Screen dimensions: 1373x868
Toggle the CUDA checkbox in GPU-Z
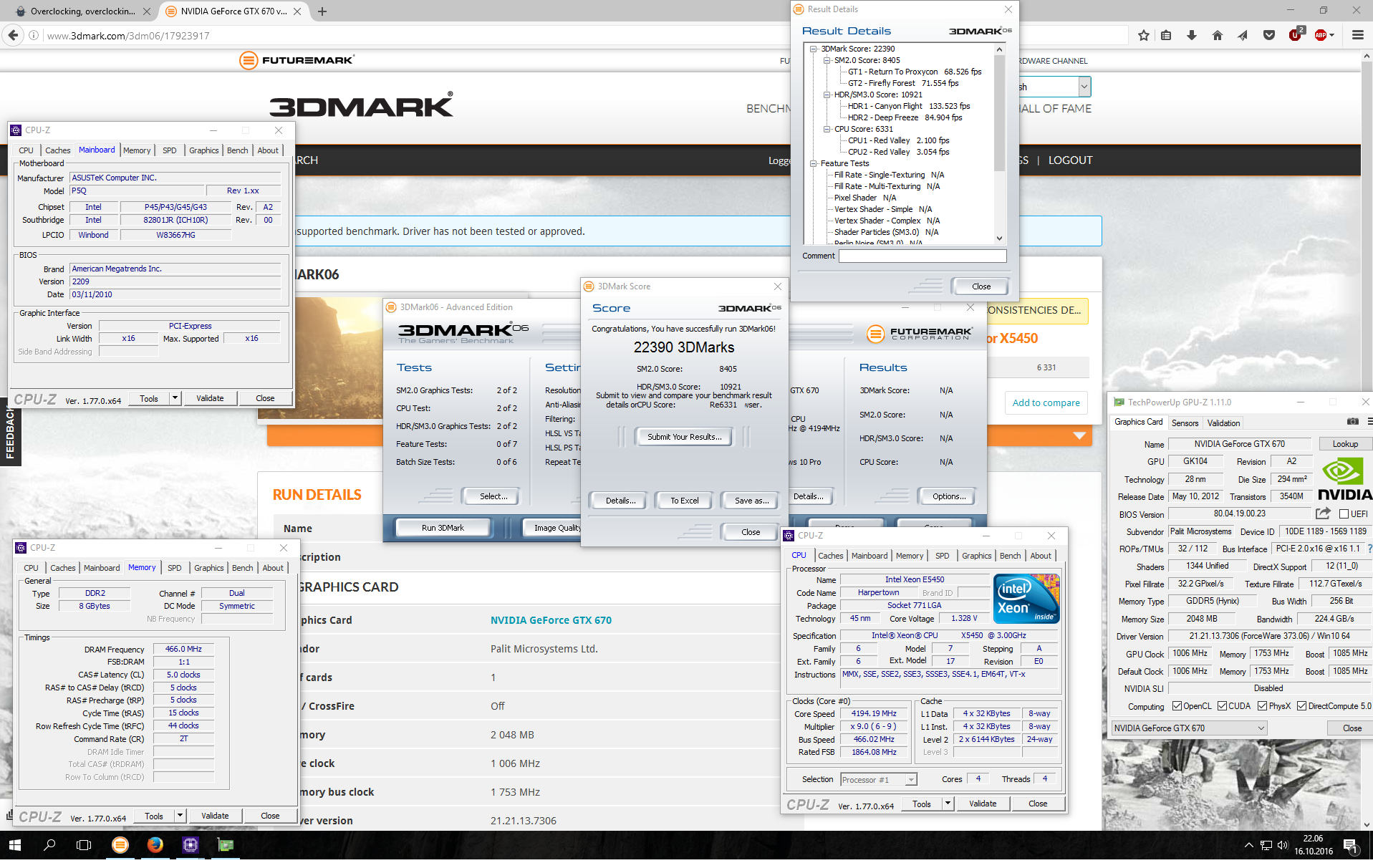point(1222,706)
